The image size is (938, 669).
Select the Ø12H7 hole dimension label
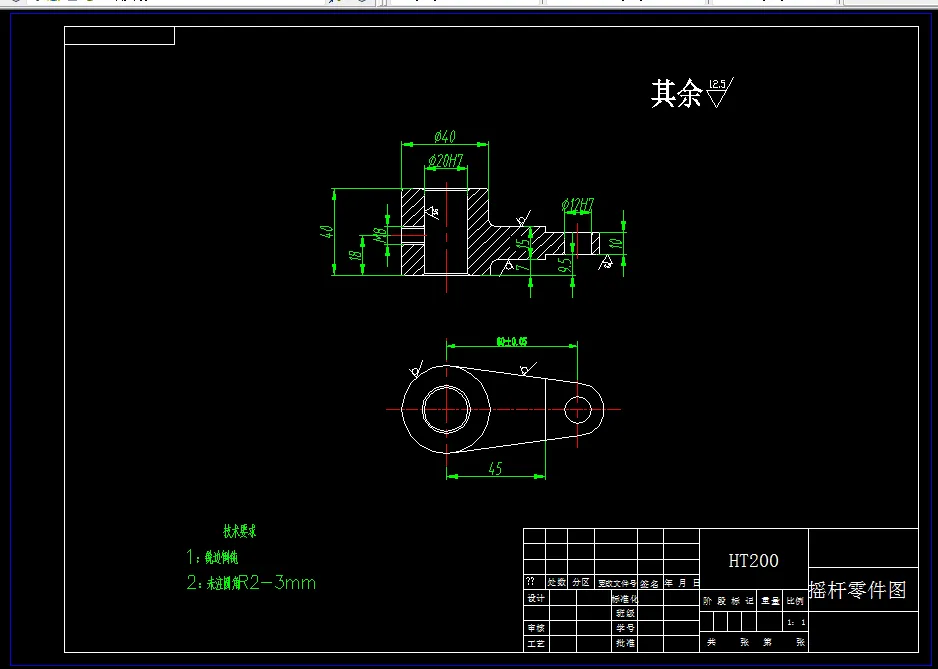578,205
